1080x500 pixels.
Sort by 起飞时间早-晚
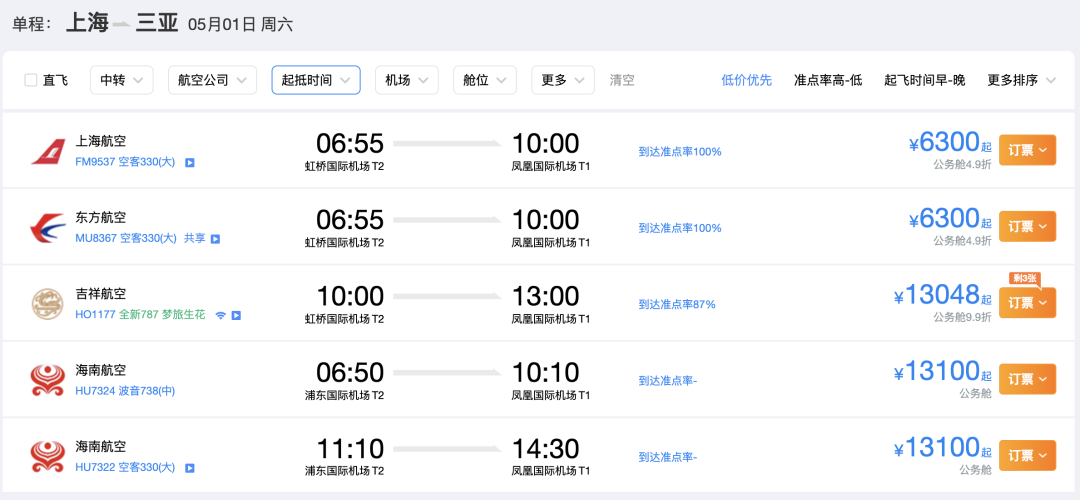click(925, 80)
